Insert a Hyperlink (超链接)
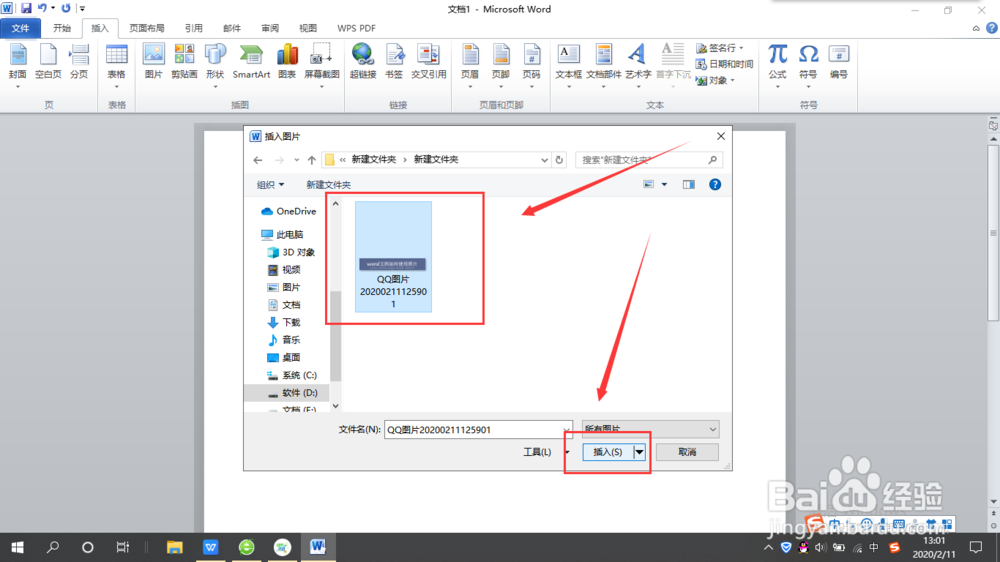1000x562 pixels. [363, 62]
